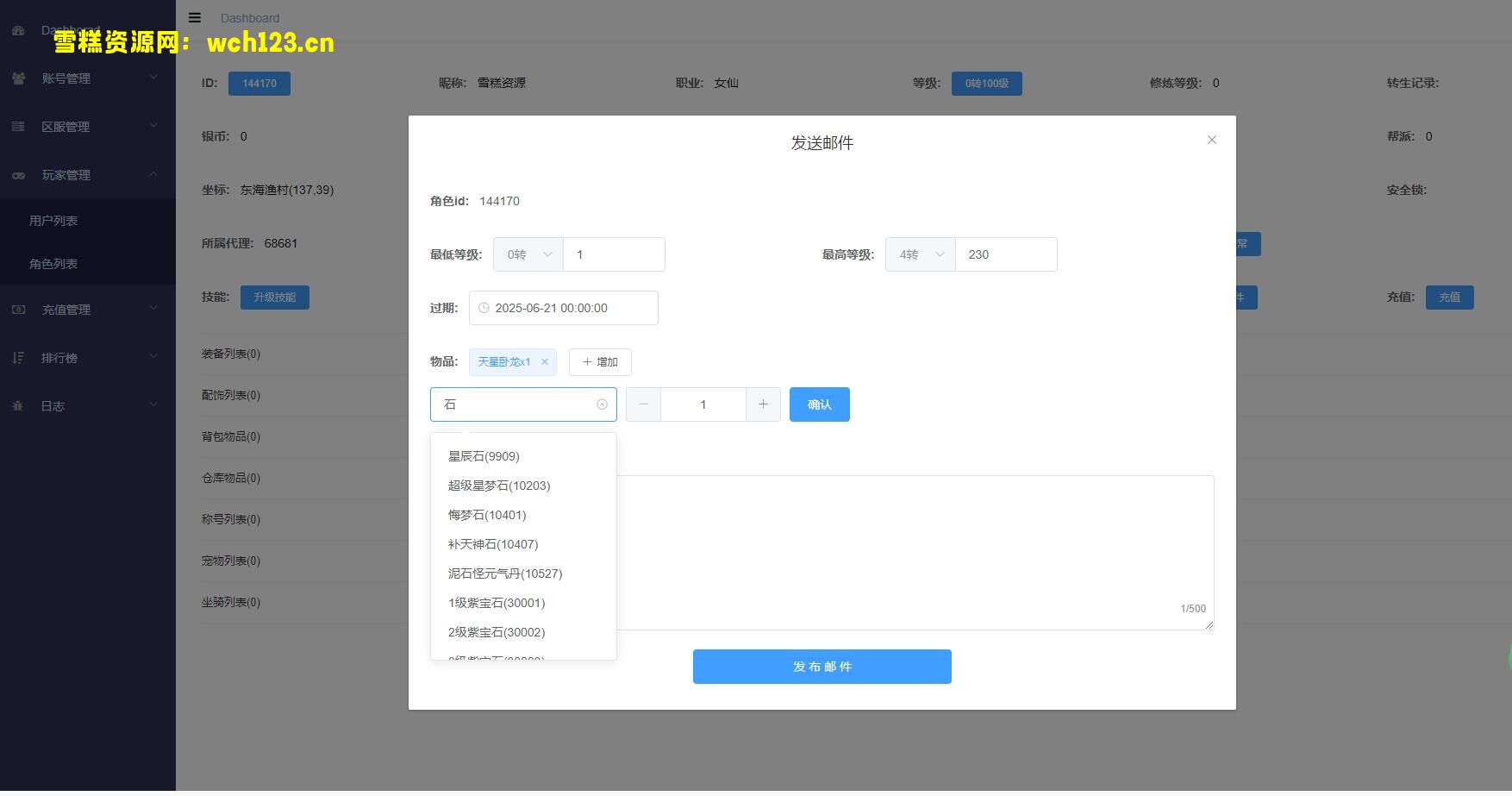Click the clock icon in expiry field
1512x796 pixels.
coord(484,308)
